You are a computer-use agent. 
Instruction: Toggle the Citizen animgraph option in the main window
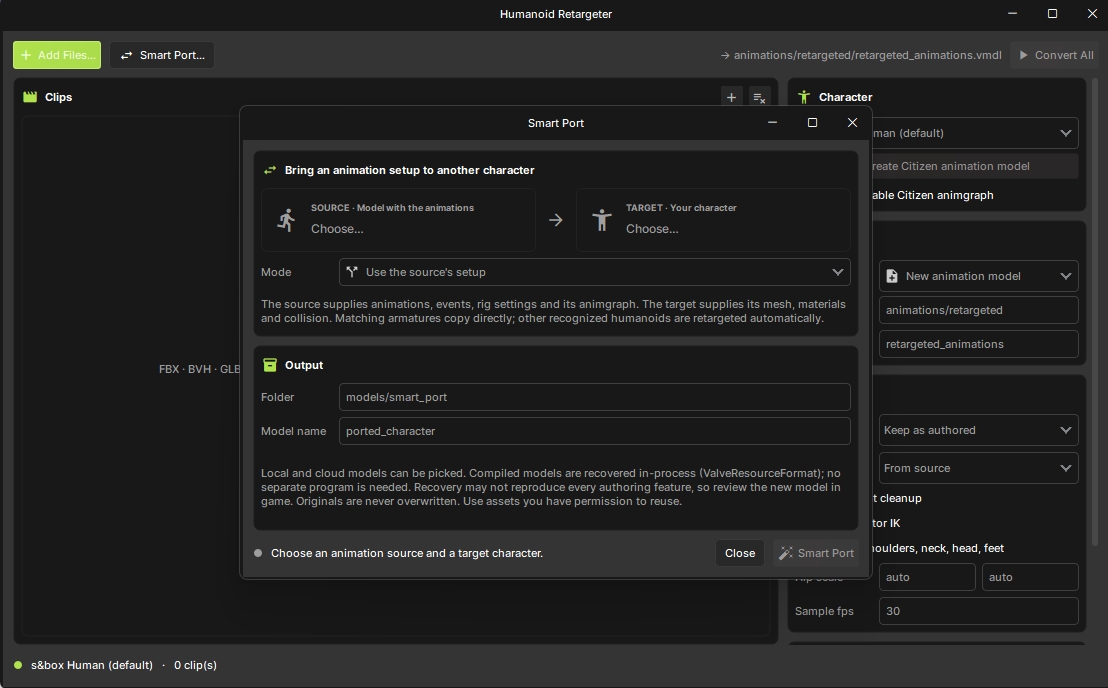click(933, 195)
